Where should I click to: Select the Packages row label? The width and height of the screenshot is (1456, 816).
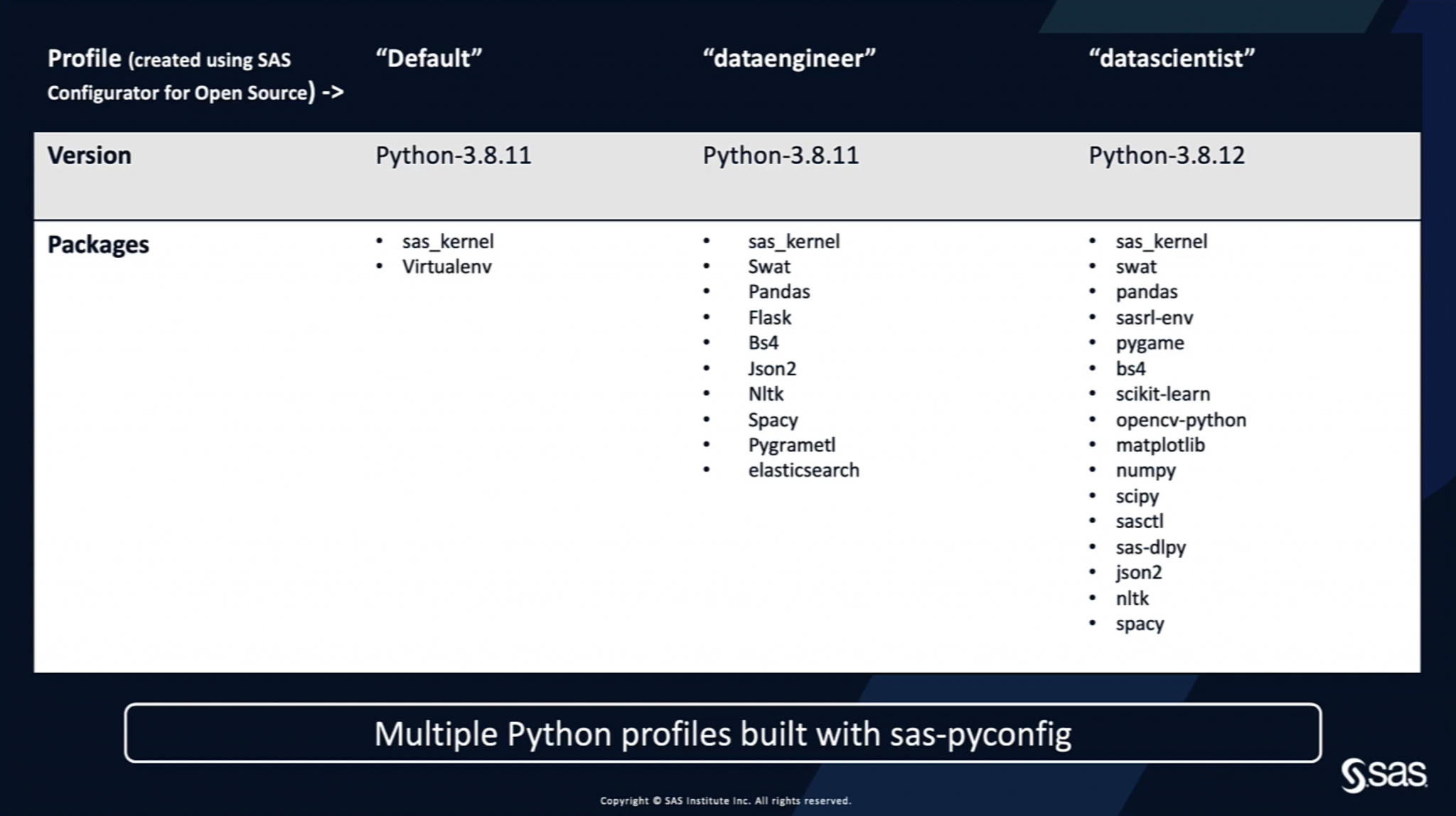(98, 245)
